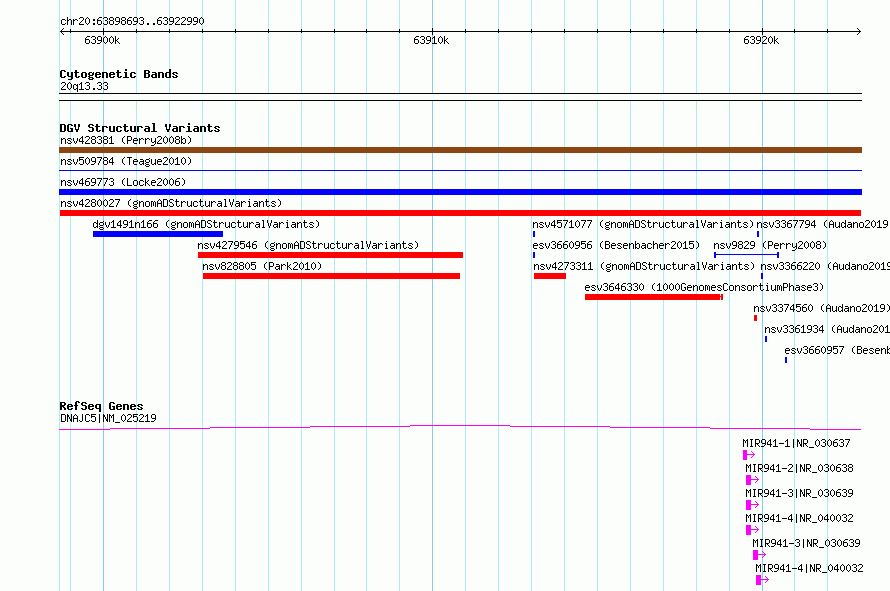
Task: Click the red nsv828805 Park2010 bar
Action: 331,276
